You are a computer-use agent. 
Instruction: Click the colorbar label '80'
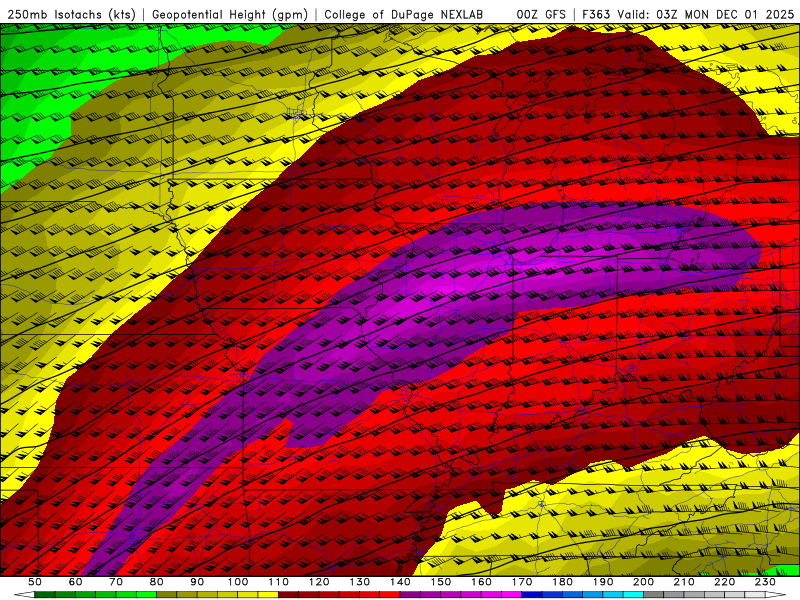[x=157, y=582]
